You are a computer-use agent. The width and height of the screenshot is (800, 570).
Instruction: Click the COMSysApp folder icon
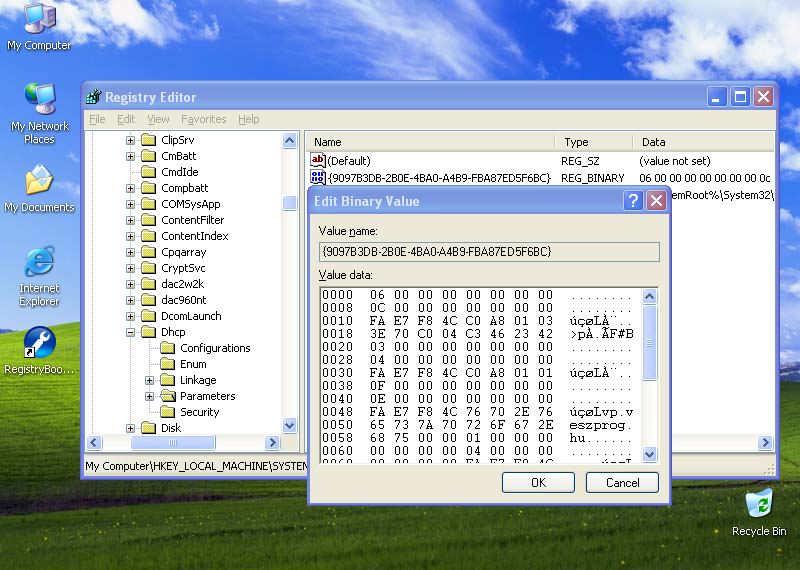point(148,204)
